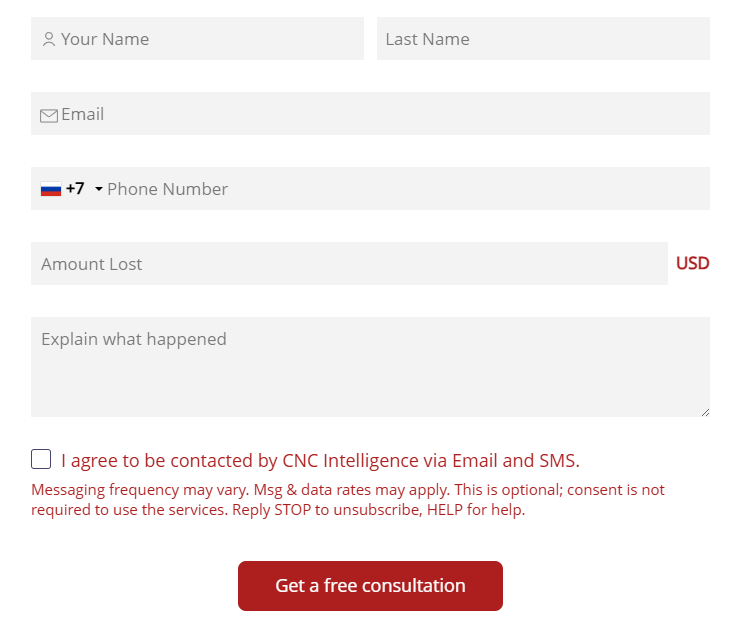Focus the Last Name input field
The width and height of the screenshot is (742, 626).
(543, 39)
